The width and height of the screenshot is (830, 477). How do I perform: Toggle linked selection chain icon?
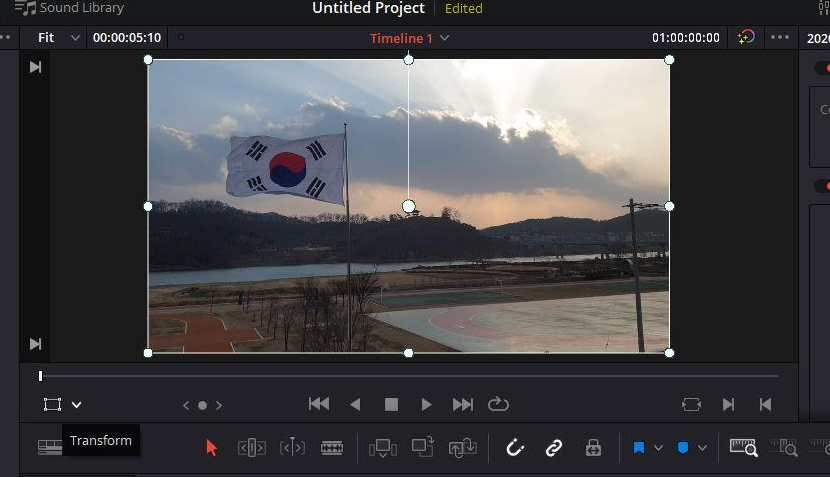[554, 448]
